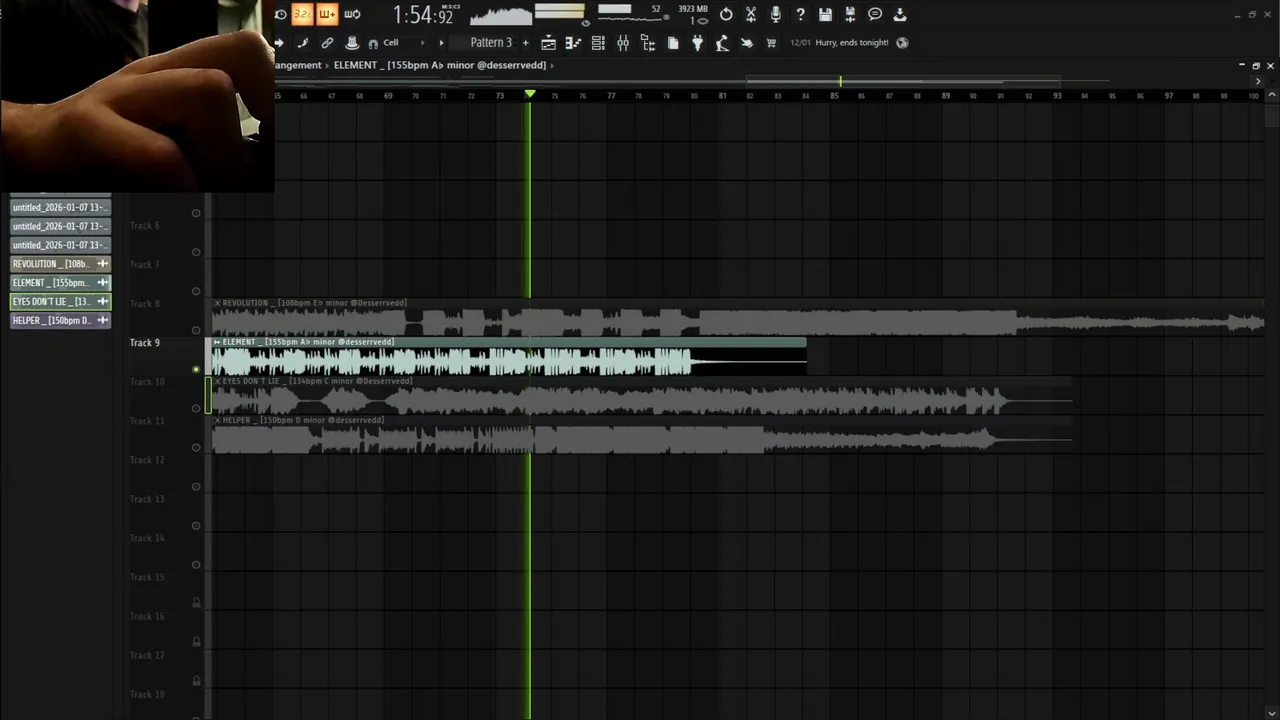Open the content shop cart icon

click(x=771, y=43)
